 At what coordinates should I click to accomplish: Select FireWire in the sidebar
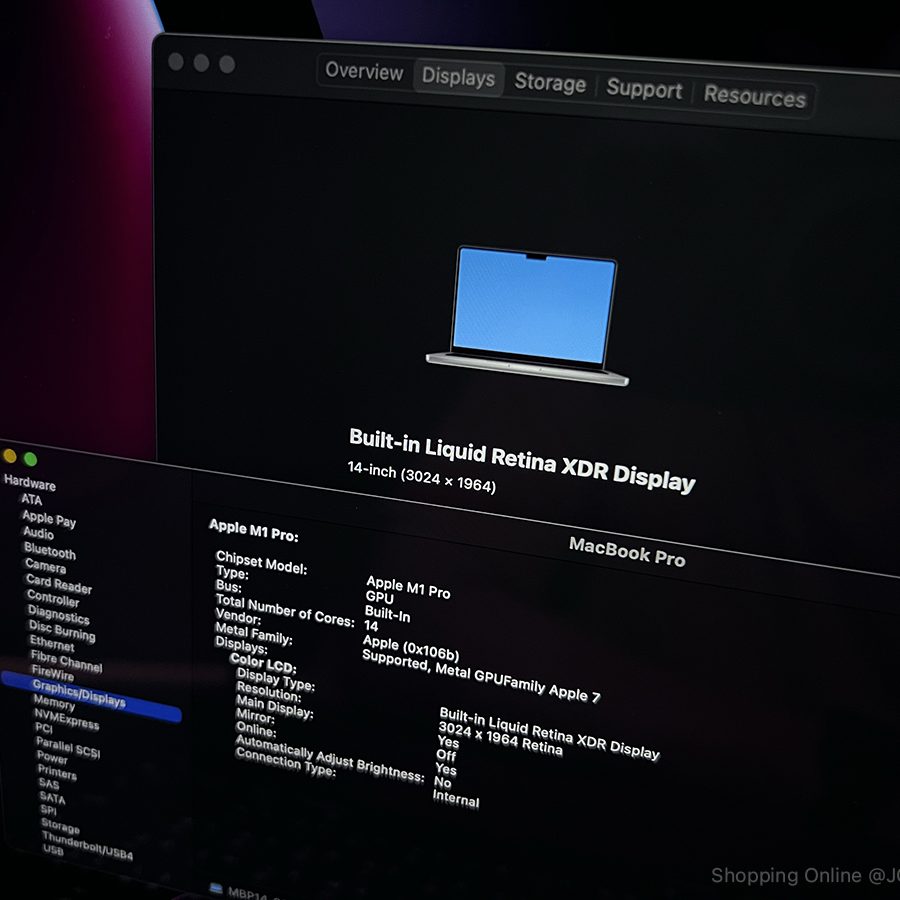pos(53,673)
